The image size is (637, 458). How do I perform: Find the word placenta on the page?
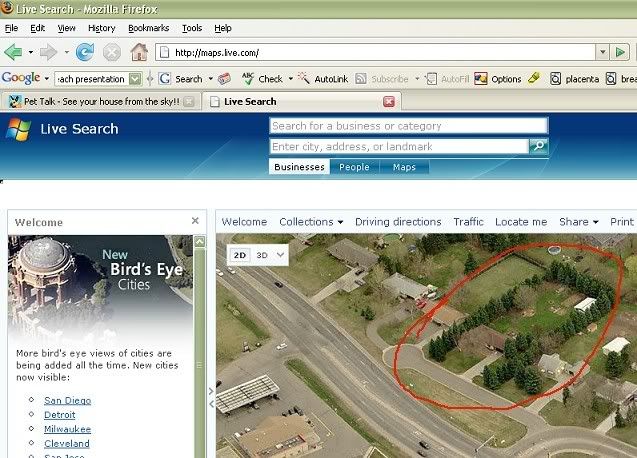[575, 78]
